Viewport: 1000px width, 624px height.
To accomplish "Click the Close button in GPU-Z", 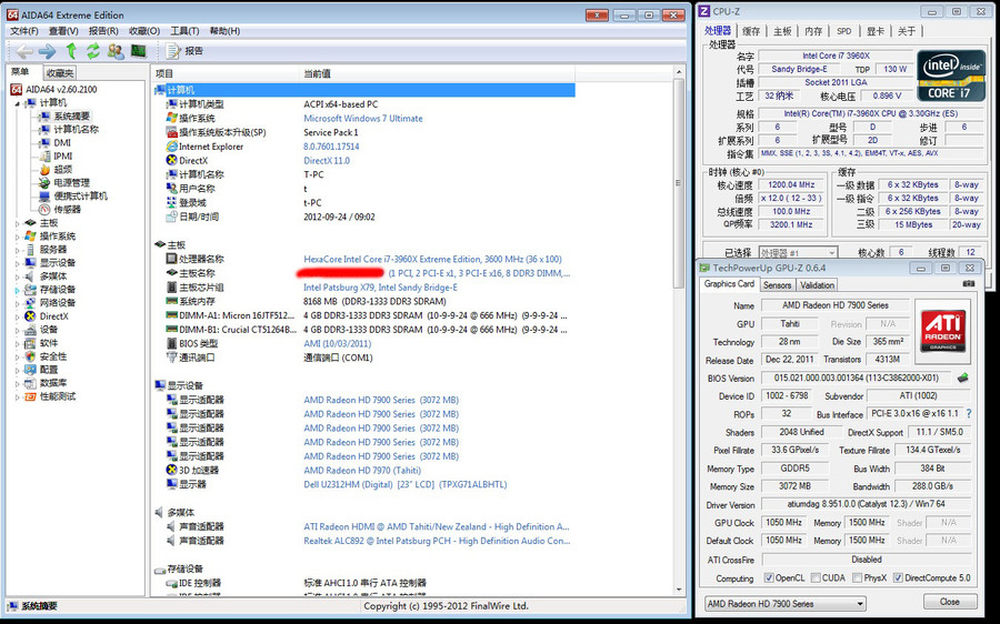I will (x=950, y=602).
